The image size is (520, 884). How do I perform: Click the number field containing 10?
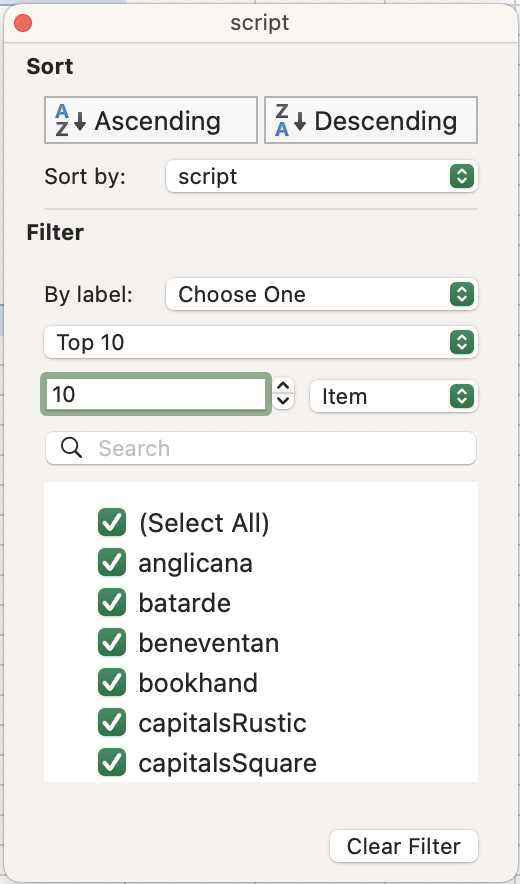coord(156,394)
